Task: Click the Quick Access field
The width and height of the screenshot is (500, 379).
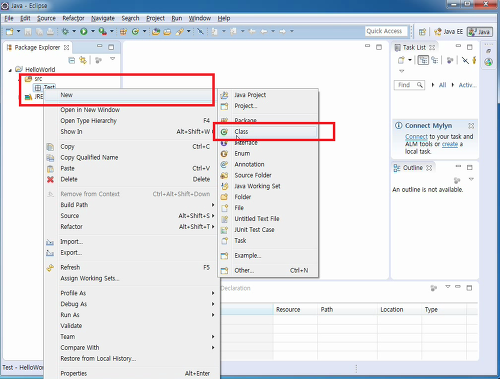Action: click(386, 31)
